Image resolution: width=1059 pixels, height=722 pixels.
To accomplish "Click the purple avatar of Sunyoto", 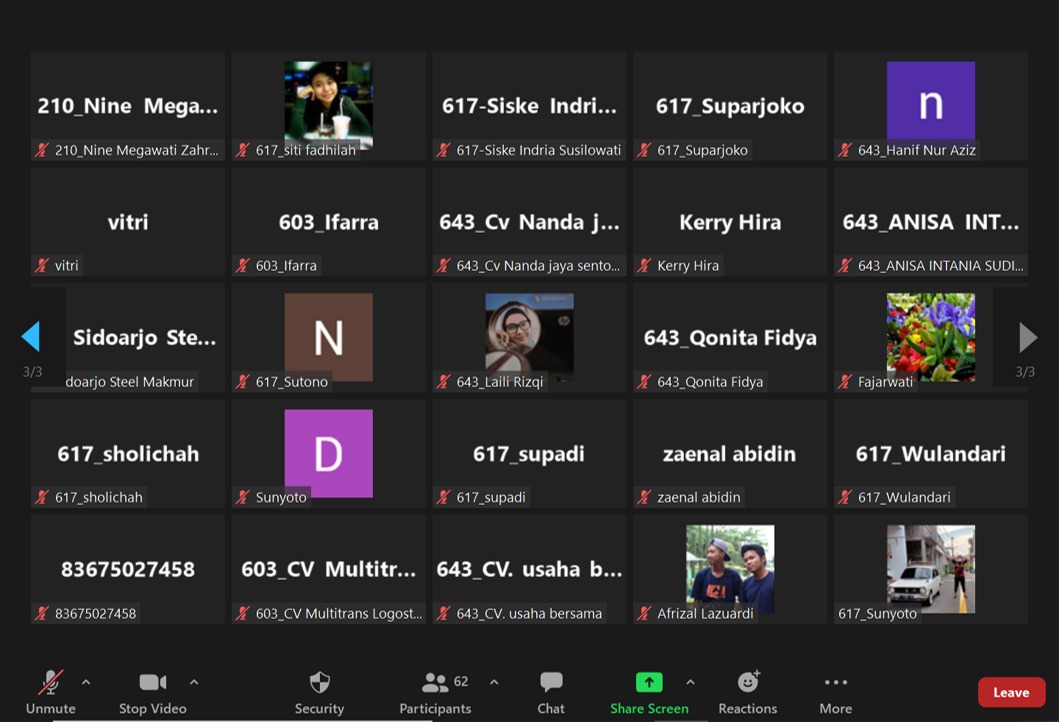I will click(328, 453).
